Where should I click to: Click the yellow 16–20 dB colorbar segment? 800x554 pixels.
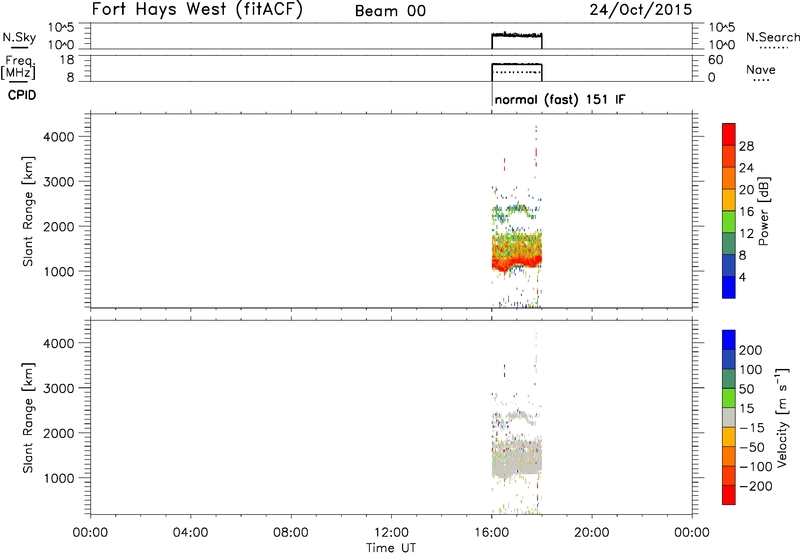(x=729, y=200)
